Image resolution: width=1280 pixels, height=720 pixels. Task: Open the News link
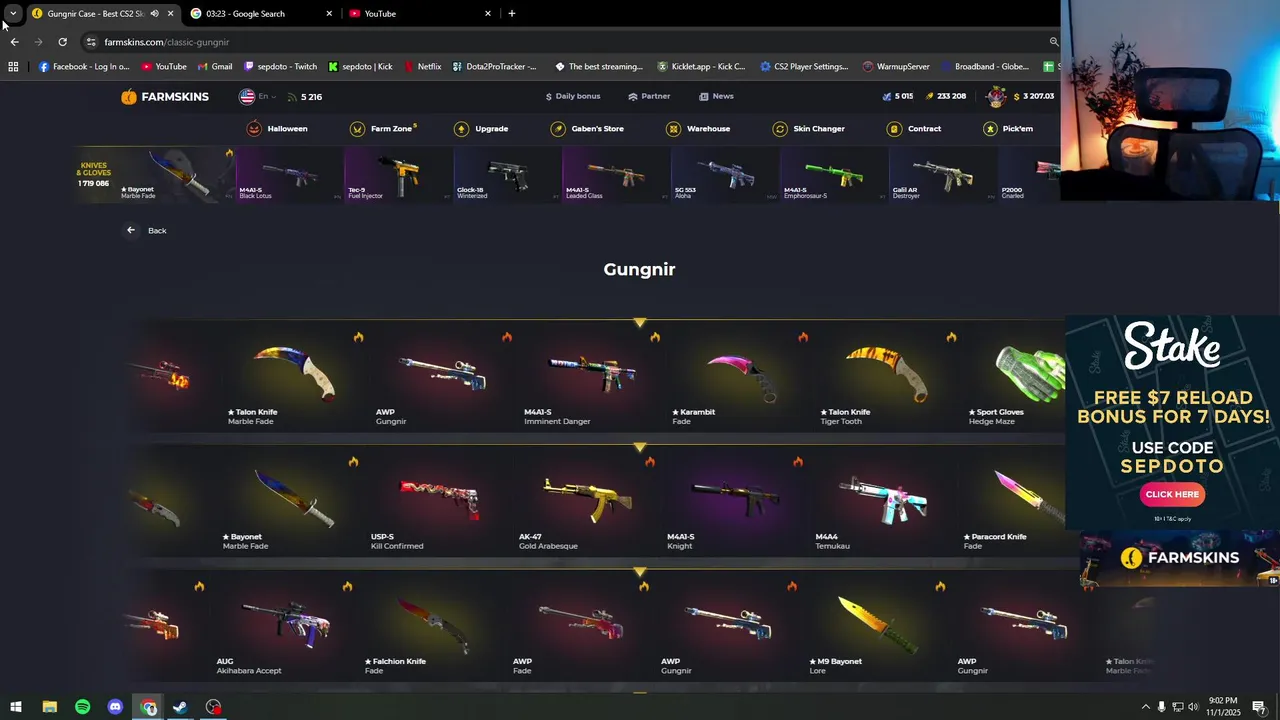pyautogui.click(x=716, y=97)
